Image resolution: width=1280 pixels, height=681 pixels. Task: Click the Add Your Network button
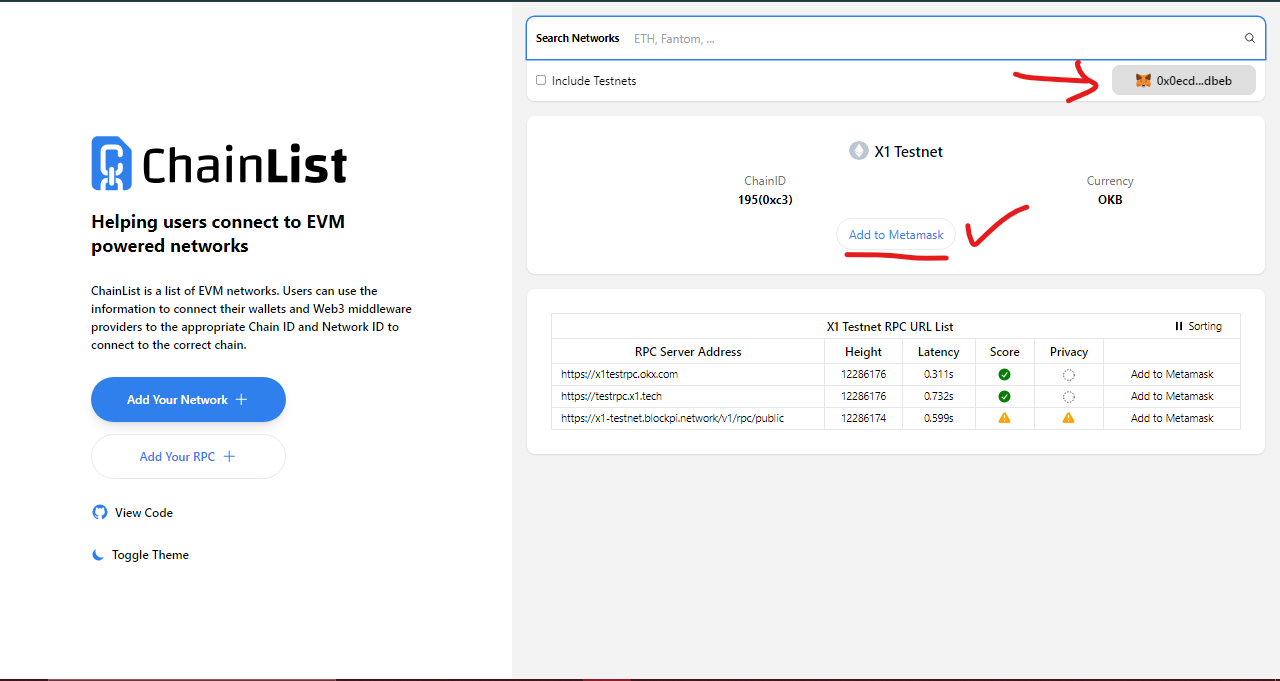point(188,400)
